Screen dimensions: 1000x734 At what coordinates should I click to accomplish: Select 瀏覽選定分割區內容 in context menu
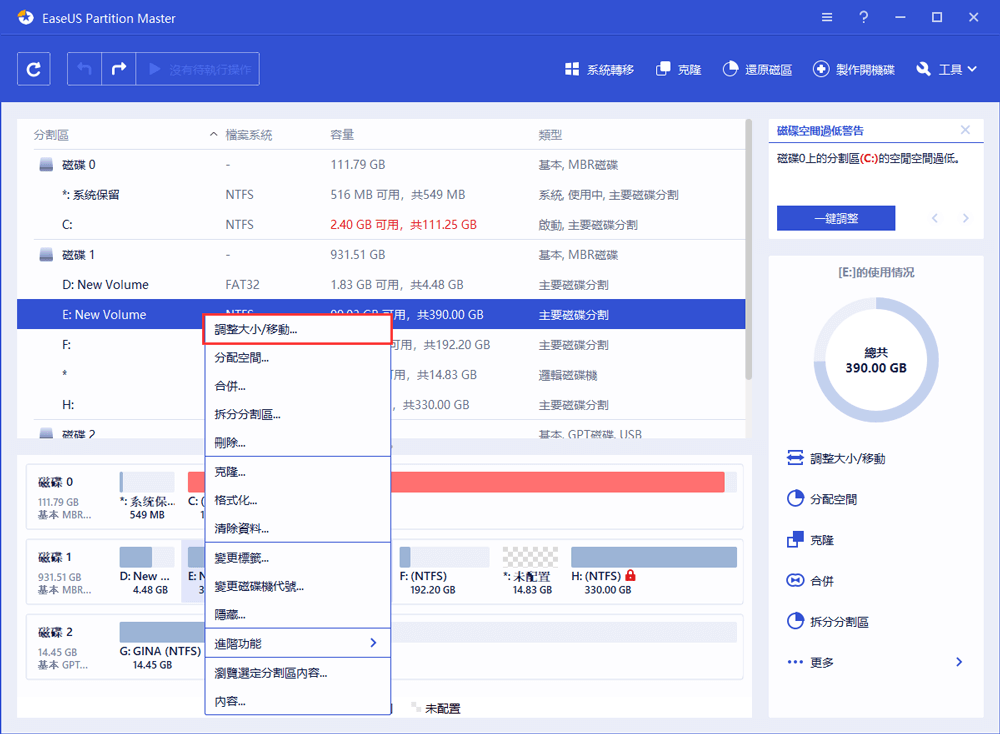[x=297, y=673]
